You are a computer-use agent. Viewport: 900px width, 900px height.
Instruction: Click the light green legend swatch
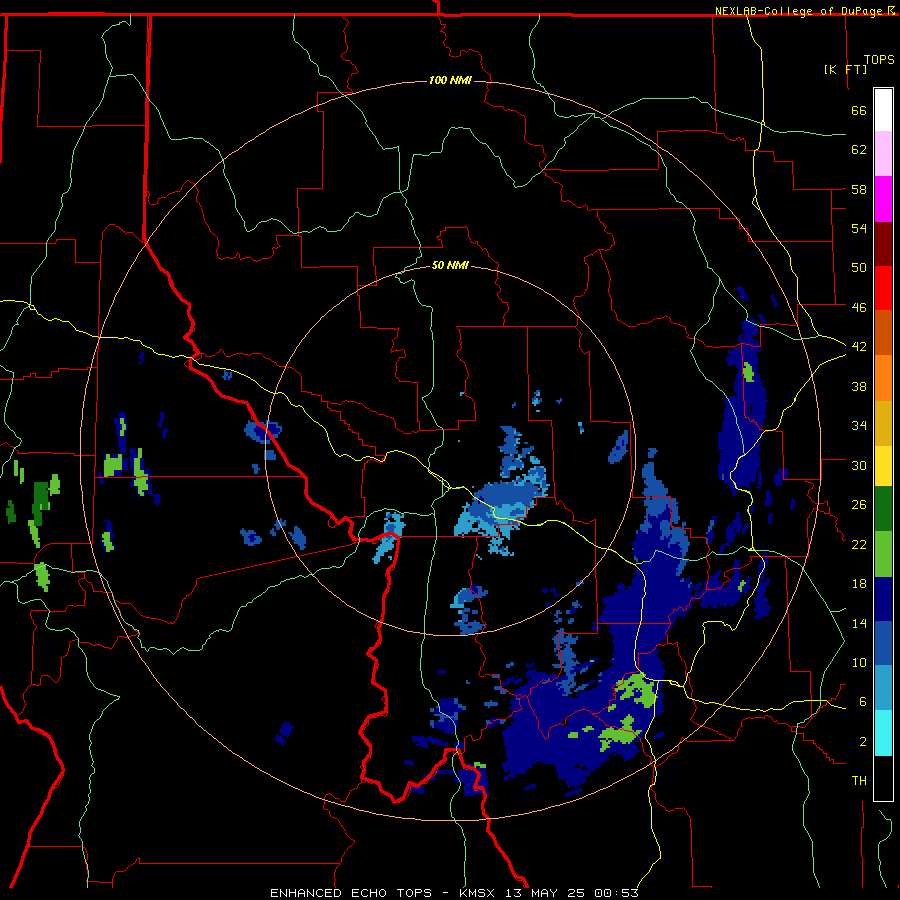click(883, 554)
